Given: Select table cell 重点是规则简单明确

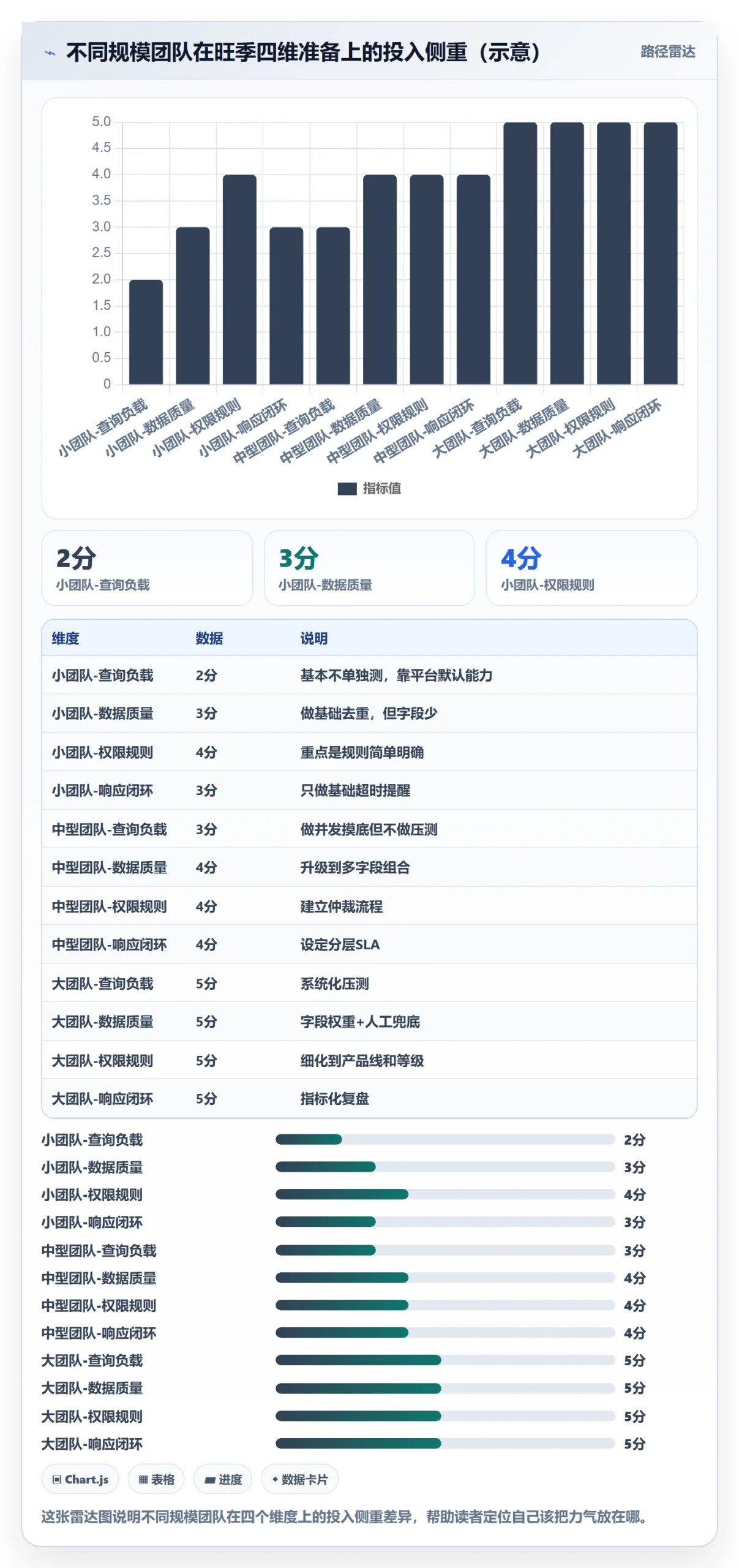Looking at the screenshot, I should pyautogui.click(x=362, y=752).
